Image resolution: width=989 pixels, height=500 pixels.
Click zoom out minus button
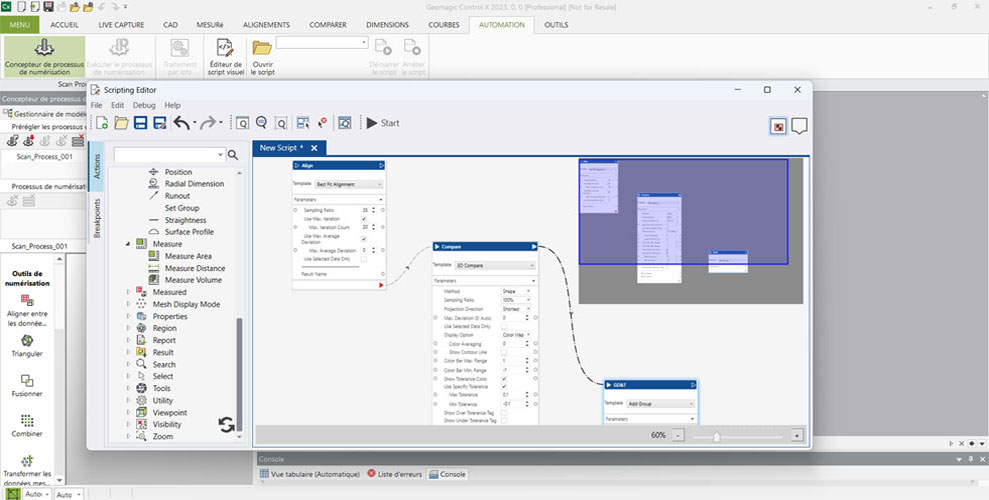click(677, 435)
